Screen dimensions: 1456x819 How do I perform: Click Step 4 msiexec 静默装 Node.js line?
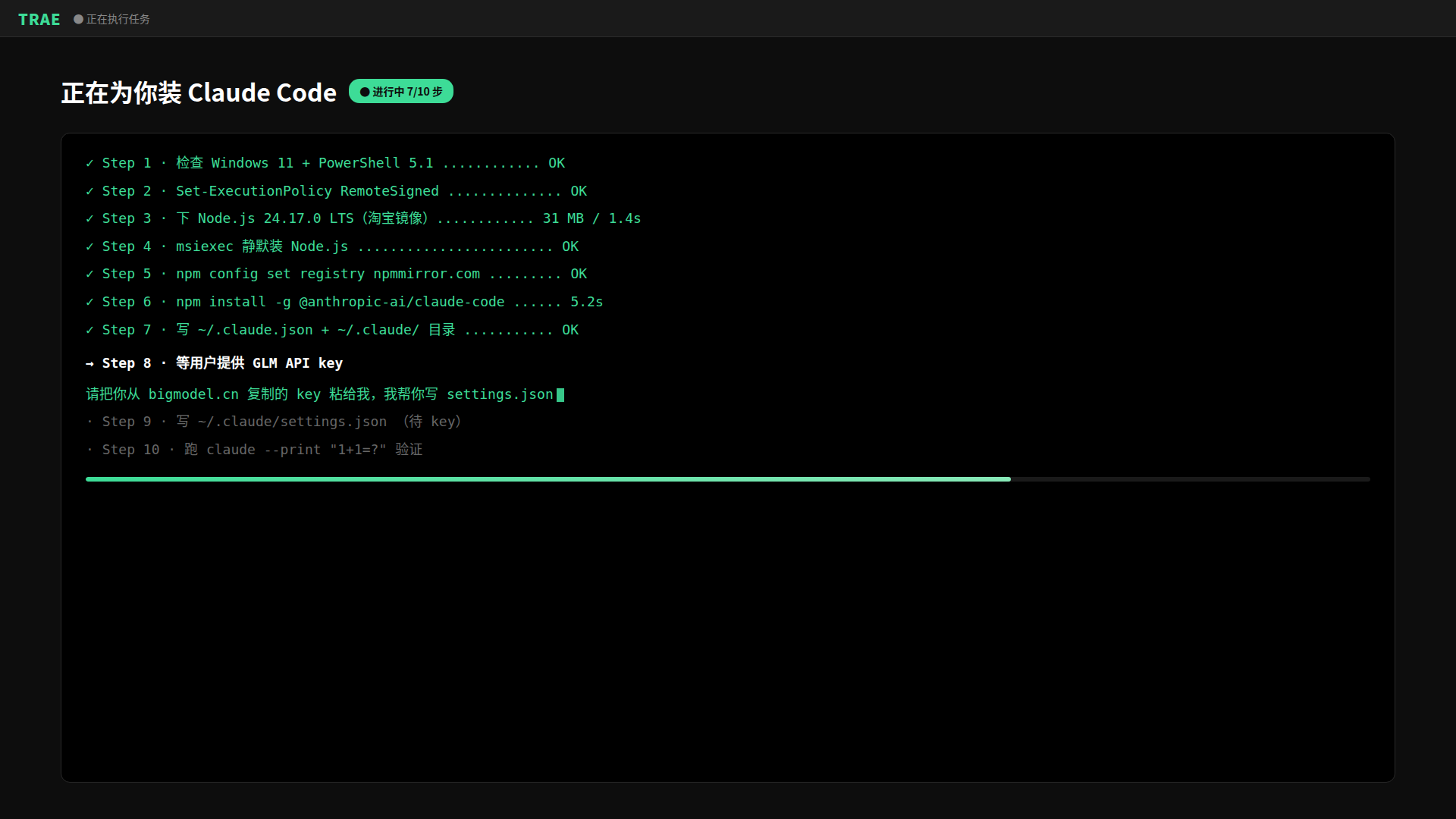pyautogui.click(x=332, y=246)
